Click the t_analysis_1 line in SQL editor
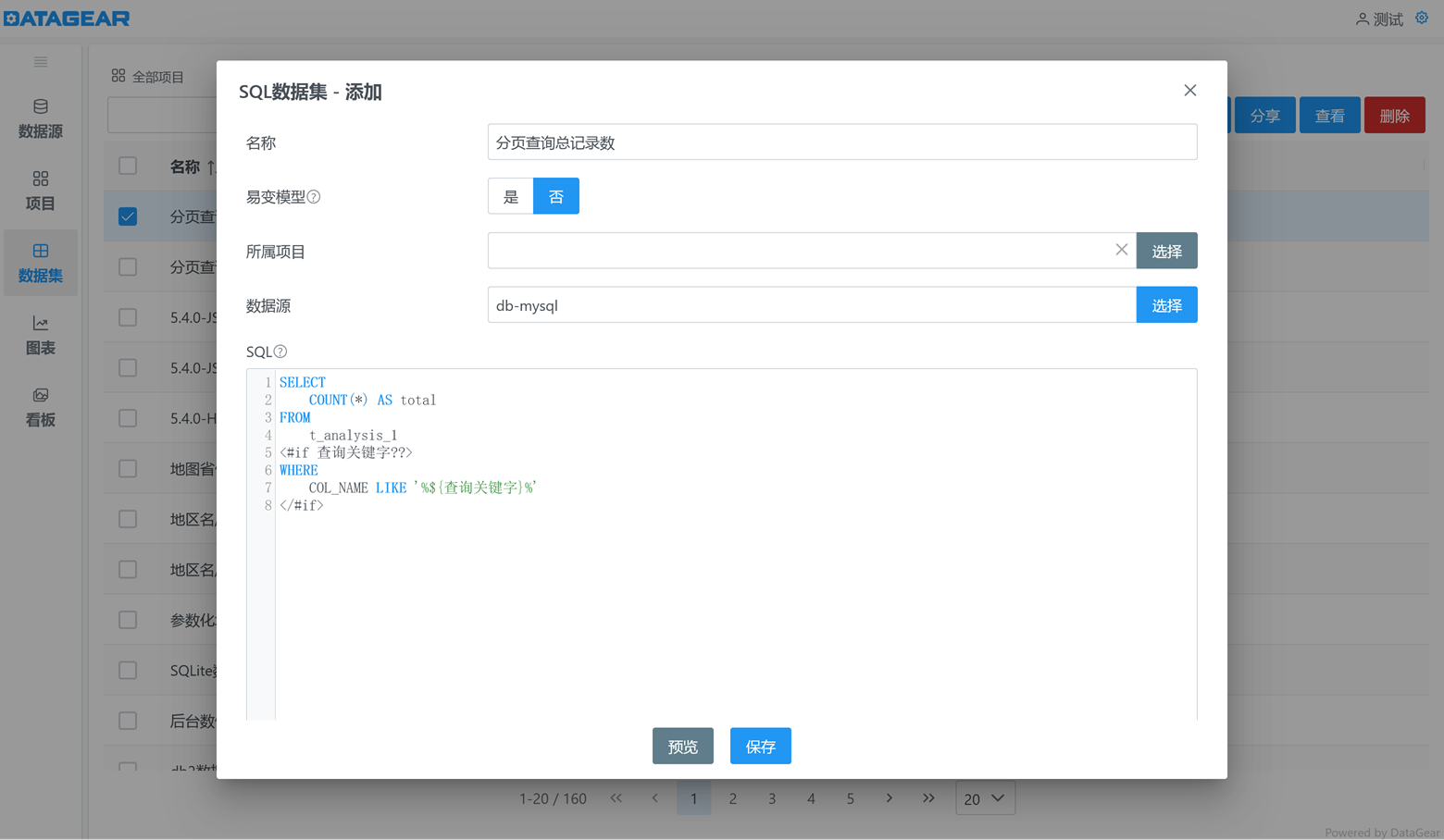The image size is (1444, 840). coord(353,435)
